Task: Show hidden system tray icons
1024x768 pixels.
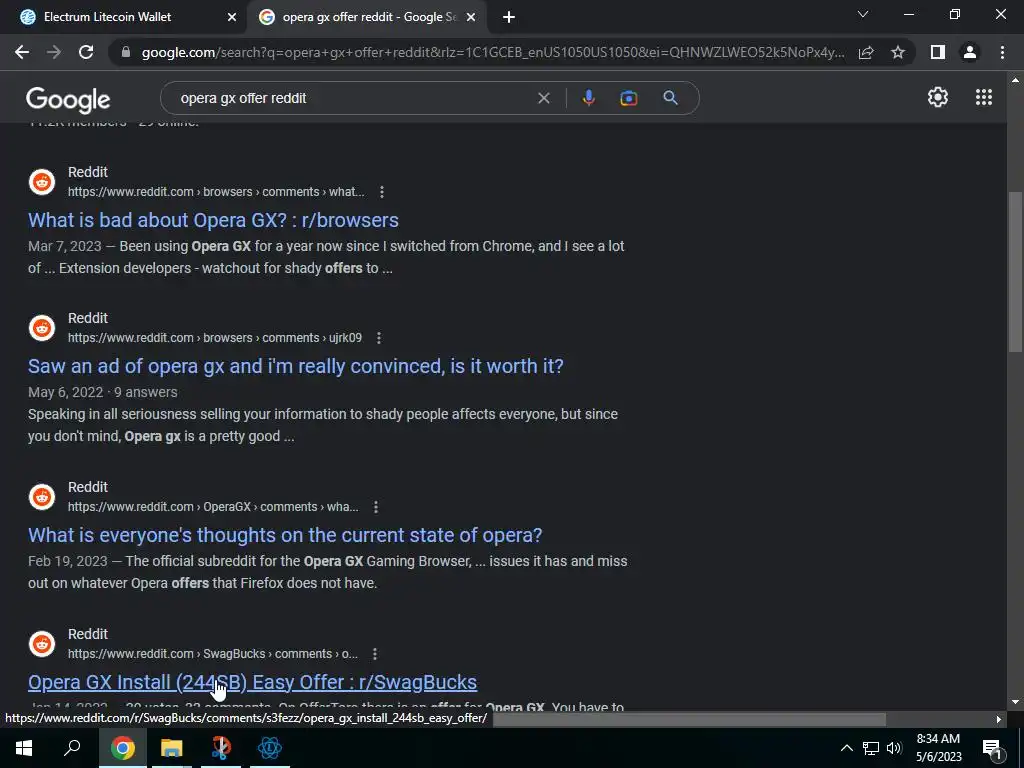Action: tap(846, 748)
